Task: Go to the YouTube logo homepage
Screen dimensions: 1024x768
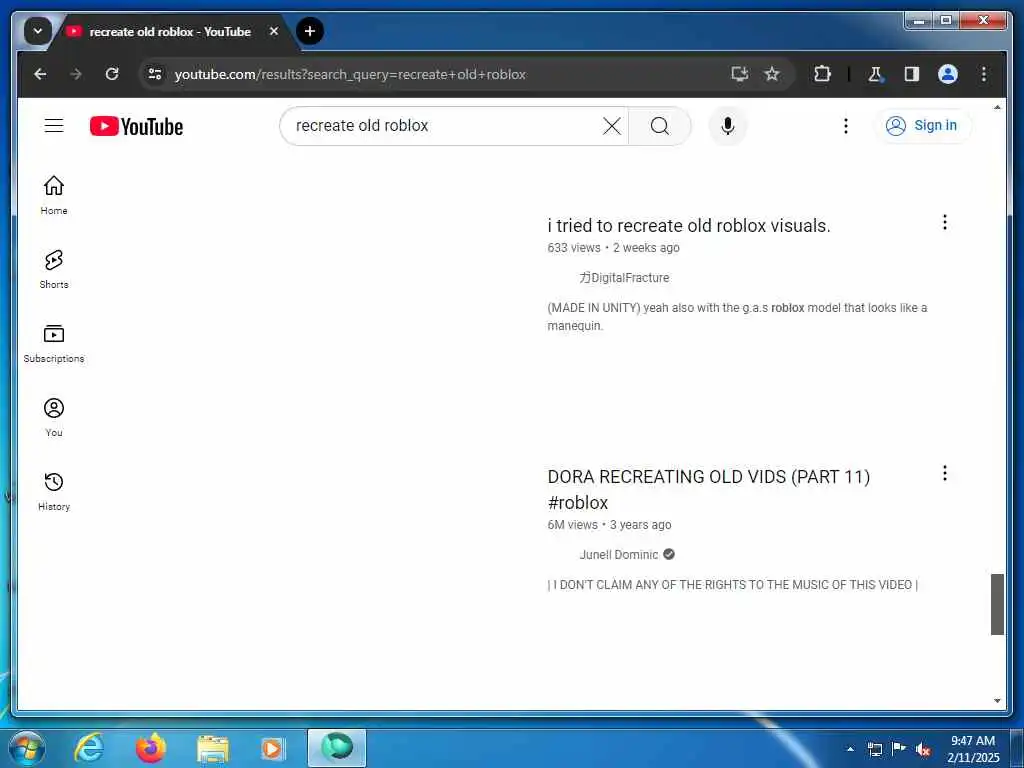Action: (136, 126)
